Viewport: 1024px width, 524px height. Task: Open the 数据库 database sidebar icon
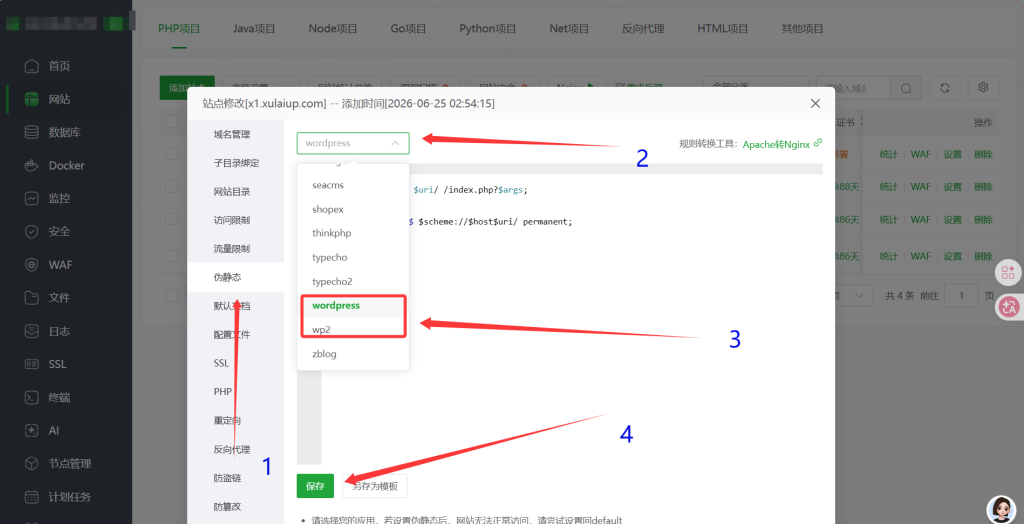click(x=32, y=133)
